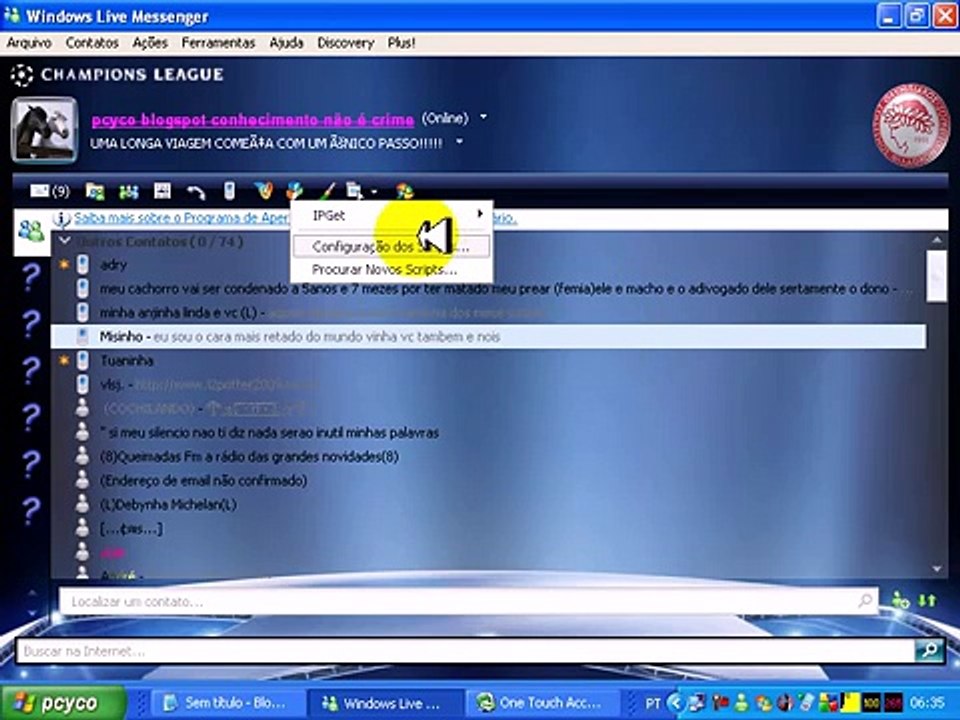Click the Plus! scripts toolbar icon
Image resolution: width=960 pixels, height=720 pixels.
click(294, 191)
